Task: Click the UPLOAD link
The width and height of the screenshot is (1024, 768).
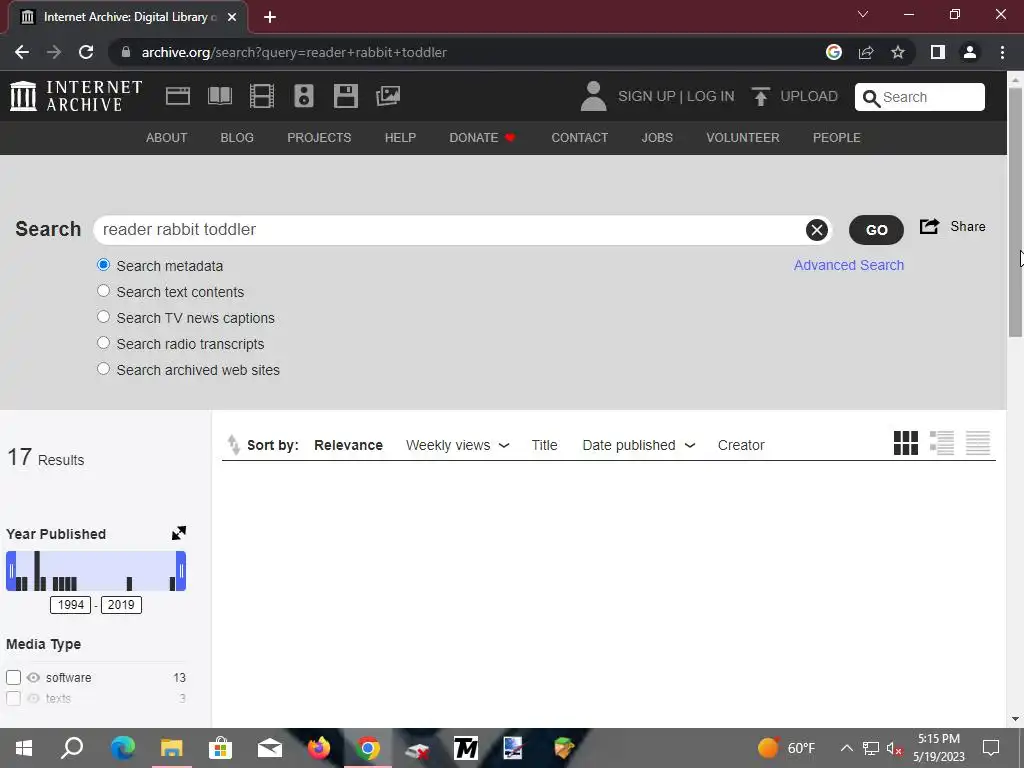Action: pos(808,96)
